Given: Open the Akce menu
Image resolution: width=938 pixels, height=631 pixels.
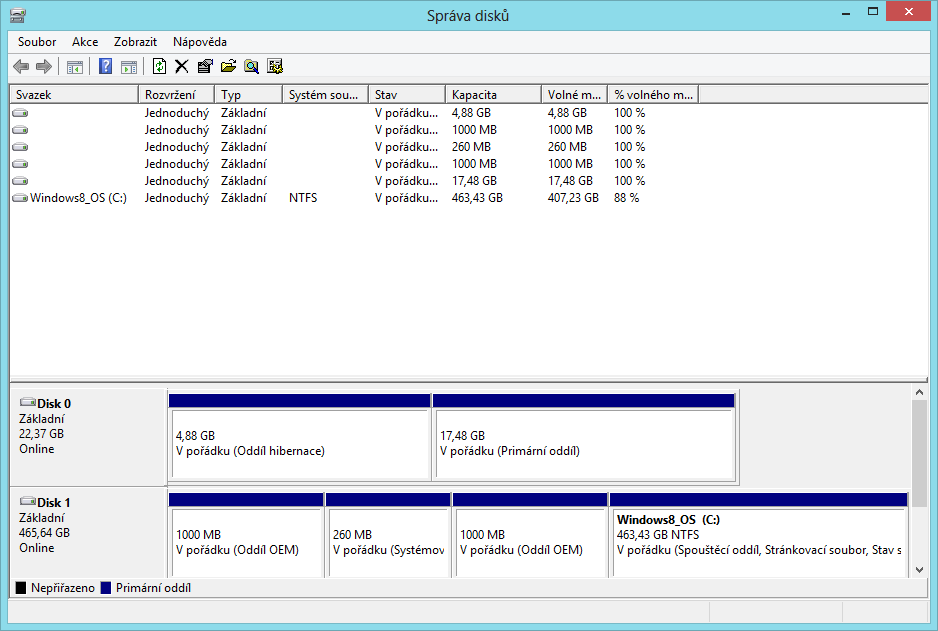Looking at the screenshot, I should (85, 42).
